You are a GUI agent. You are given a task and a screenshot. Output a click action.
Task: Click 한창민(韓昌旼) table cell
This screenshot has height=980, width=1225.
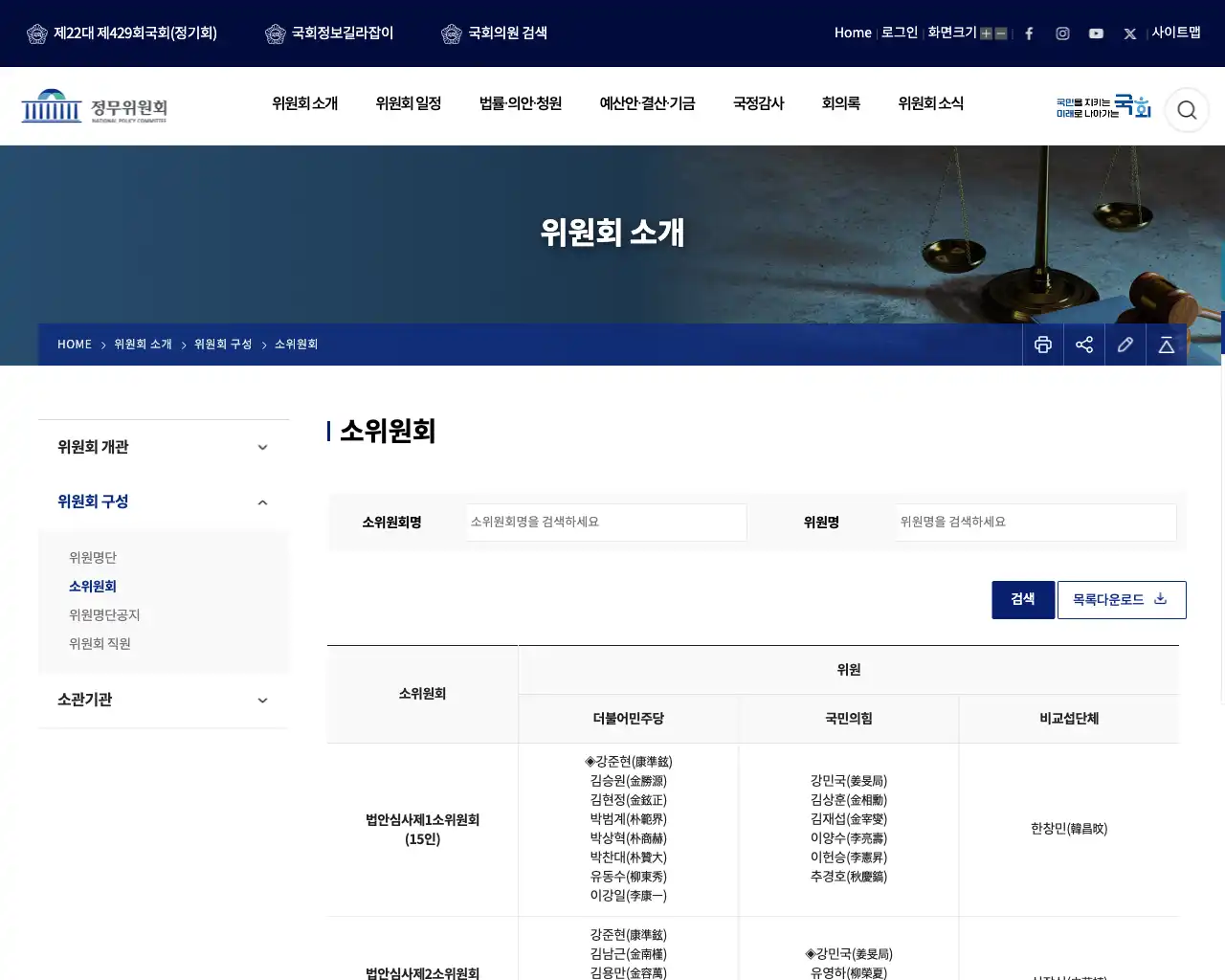[1069, 829]
